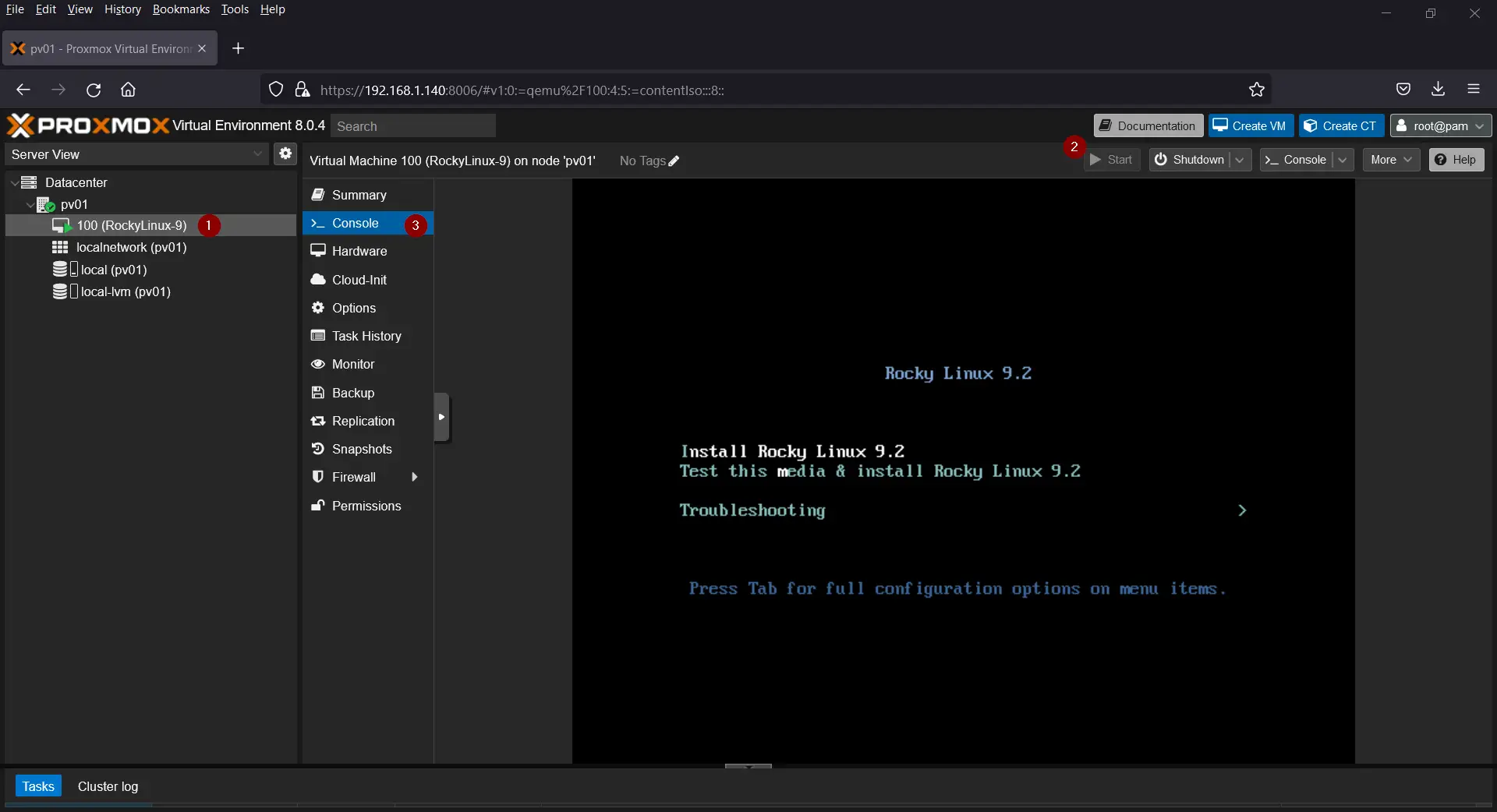
Task: Click the 'No Tags' label
Action: 642,161
